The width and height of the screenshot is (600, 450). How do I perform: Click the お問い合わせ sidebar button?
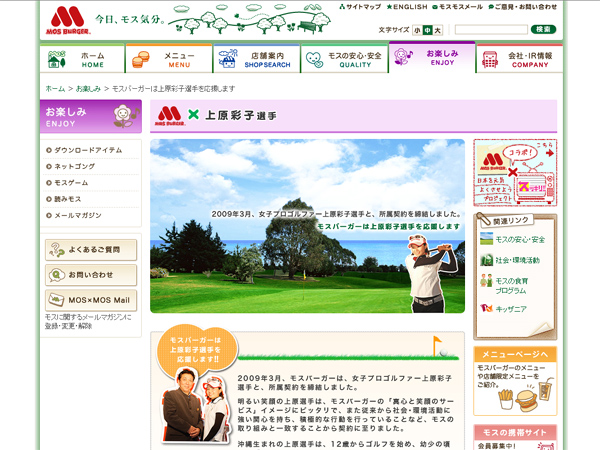click(x=91, y=275)
